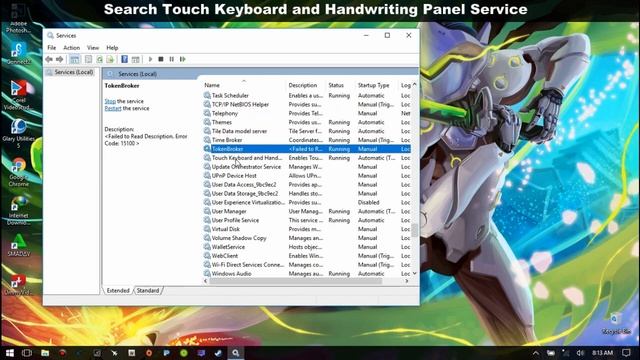Viewport: 640px width, 360px height.
Task: Switch to the Extended tab
Action: [x=118, y=291]
